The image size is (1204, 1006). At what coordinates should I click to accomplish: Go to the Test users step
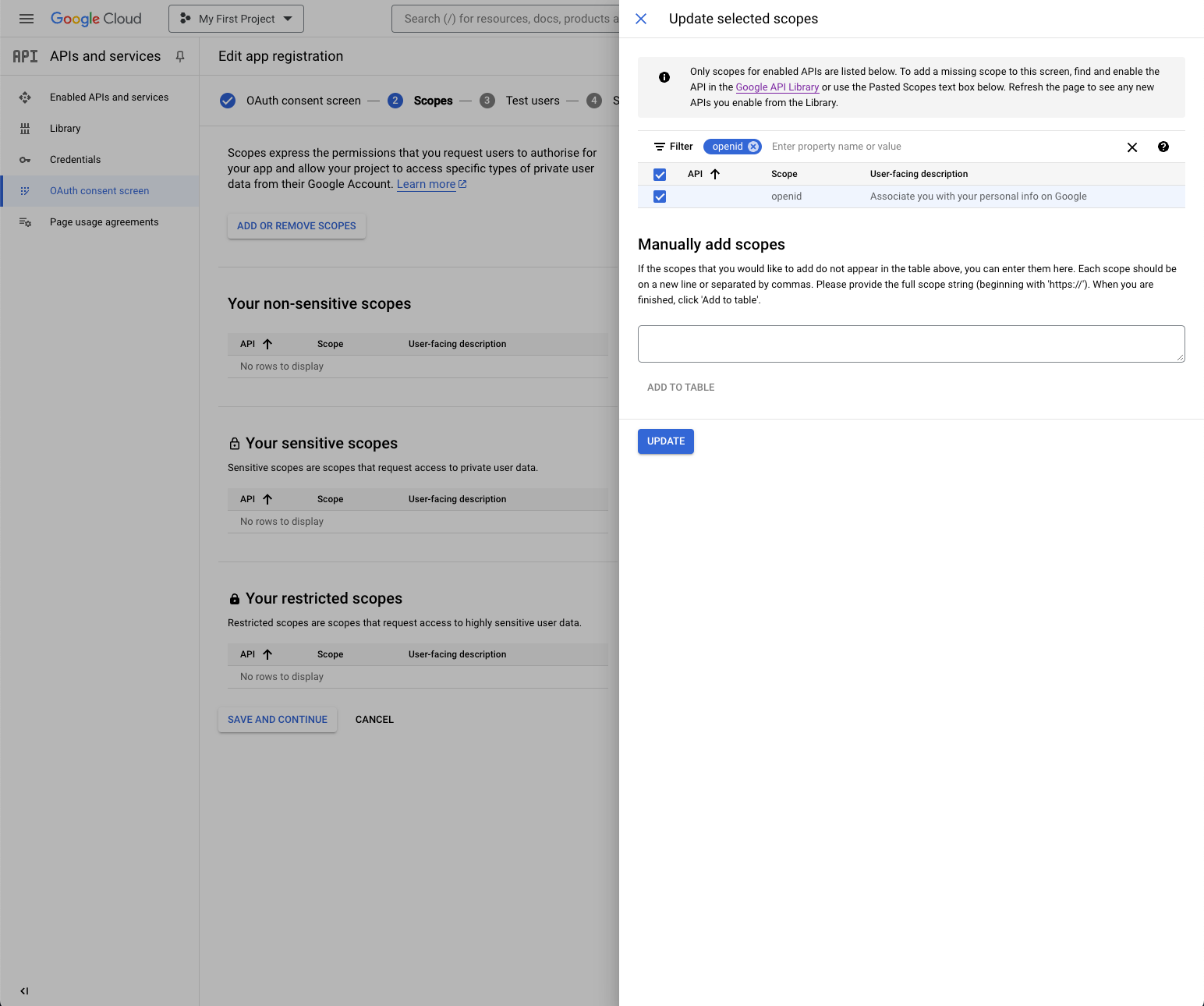click(x=533, y=101)
